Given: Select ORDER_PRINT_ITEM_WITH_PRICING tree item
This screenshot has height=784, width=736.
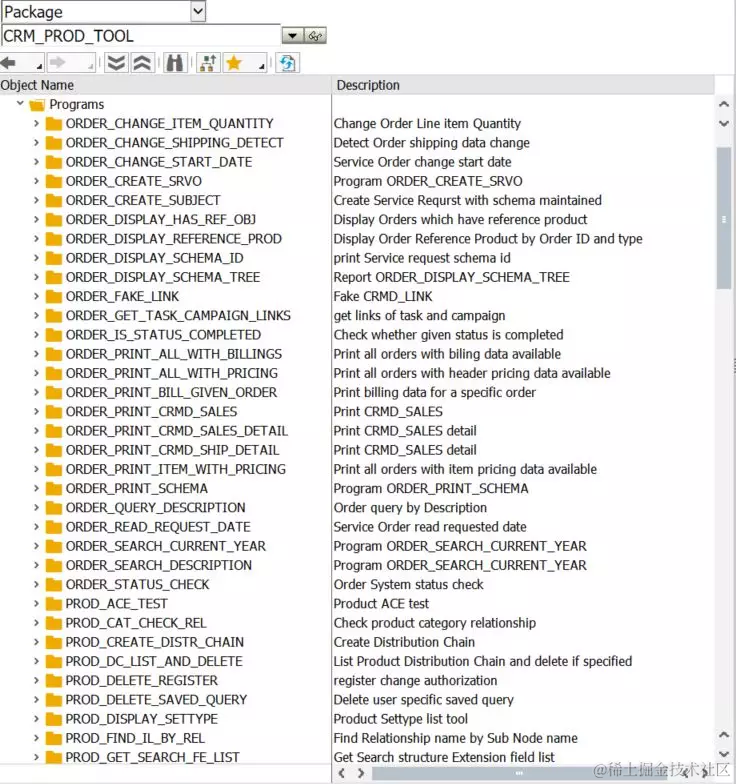Looking at the screenshot, I should [176, 469].
